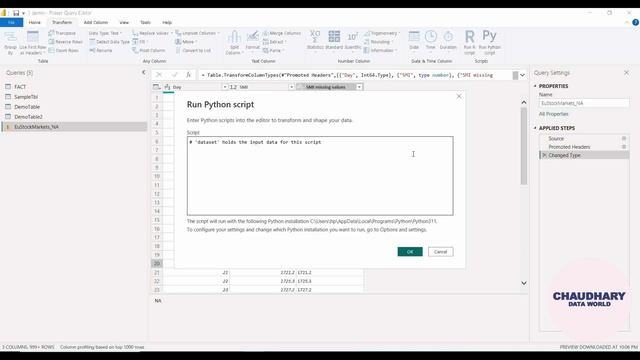Collapse the Queries pane
This screenshot has width=640, height=360.
(144, 72)
